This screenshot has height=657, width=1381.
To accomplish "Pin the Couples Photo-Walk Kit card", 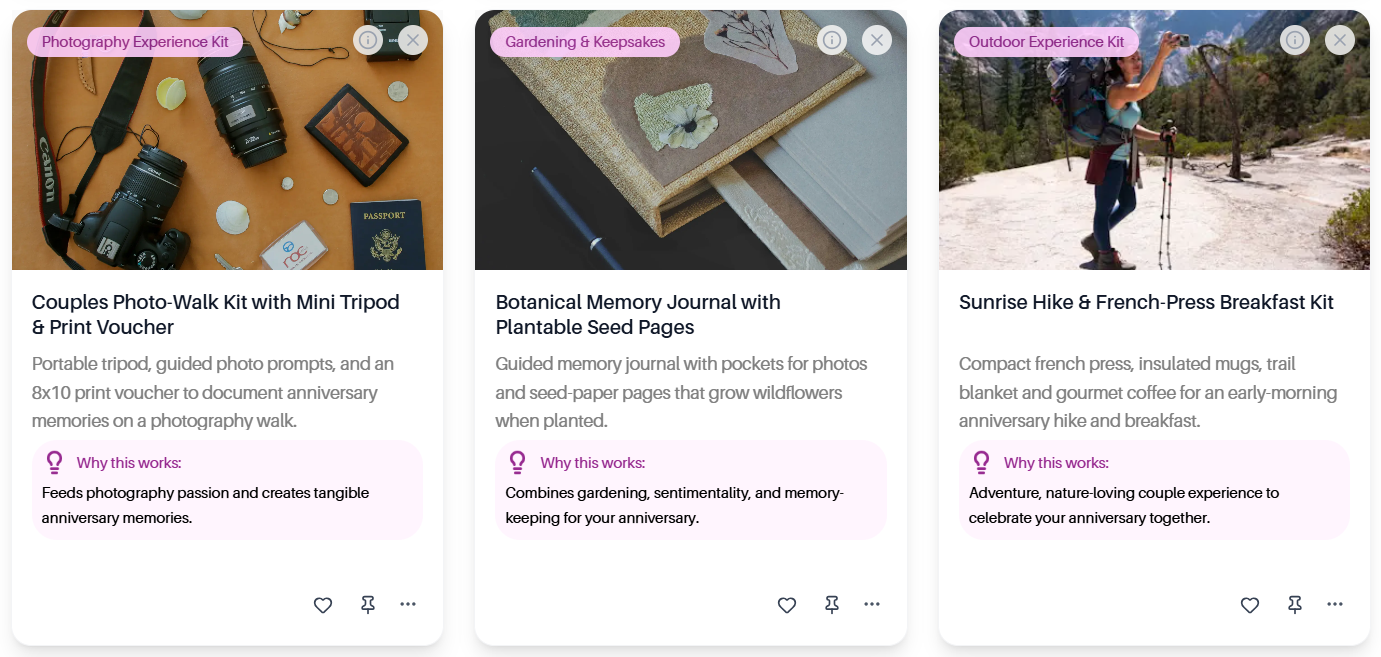I will pyautogui.click(x=368, y=605).
